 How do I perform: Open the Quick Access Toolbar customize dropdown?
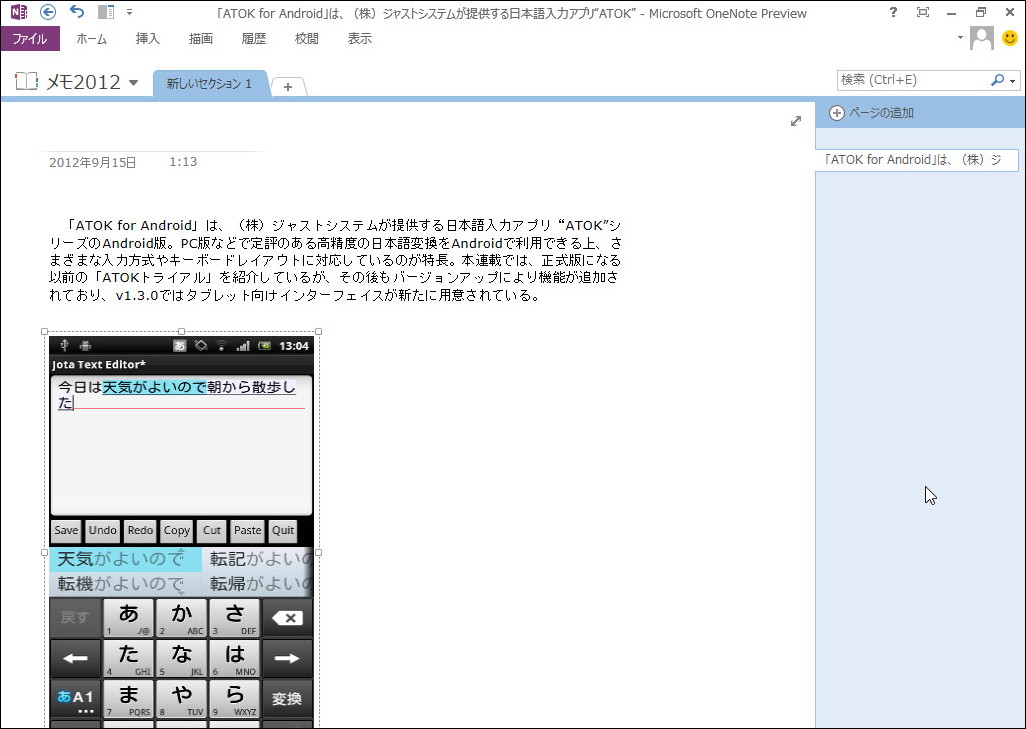click(129, 12)
